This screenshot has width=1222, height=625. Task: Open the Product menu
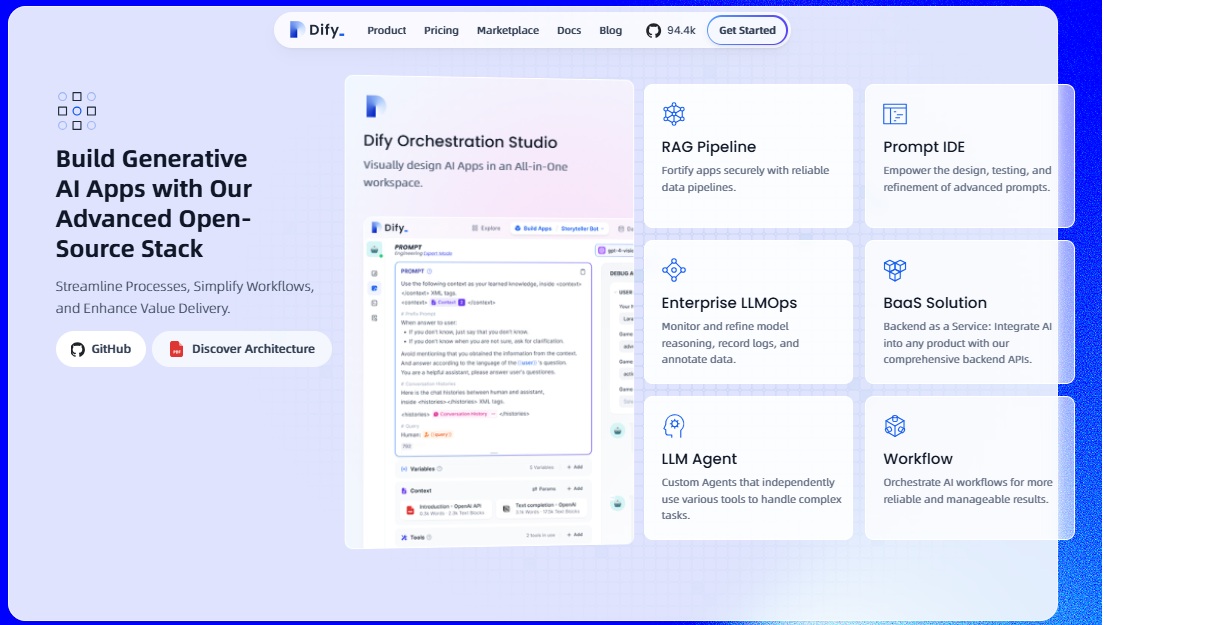click(x=386, y=30)
